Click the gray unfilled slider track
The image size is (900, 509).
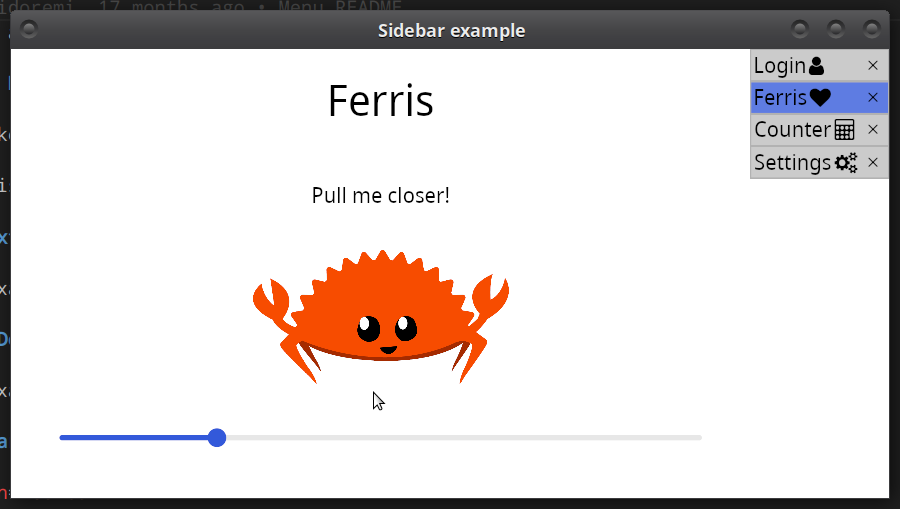(464, 438)
